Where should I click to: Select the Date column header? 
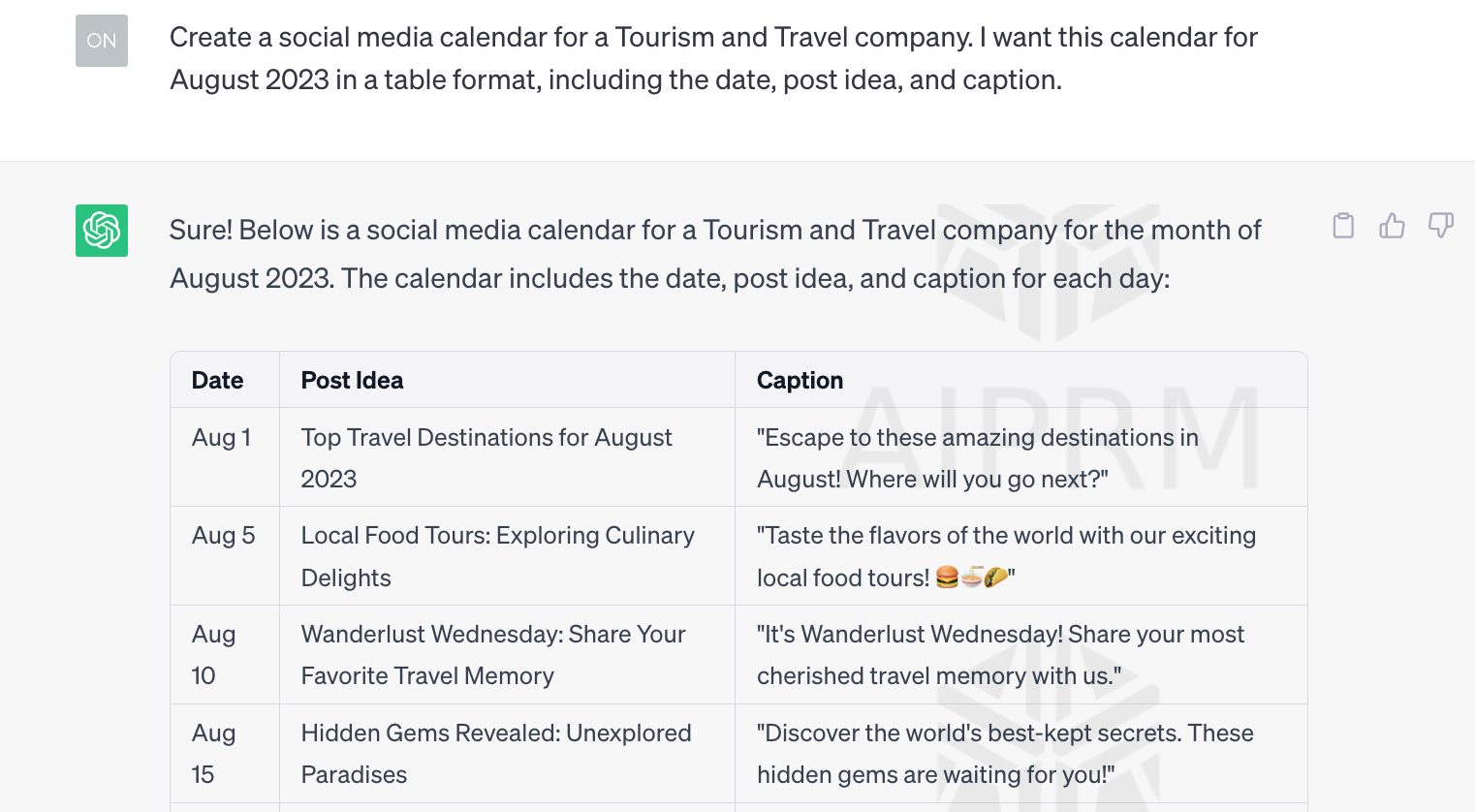point(217,380)
